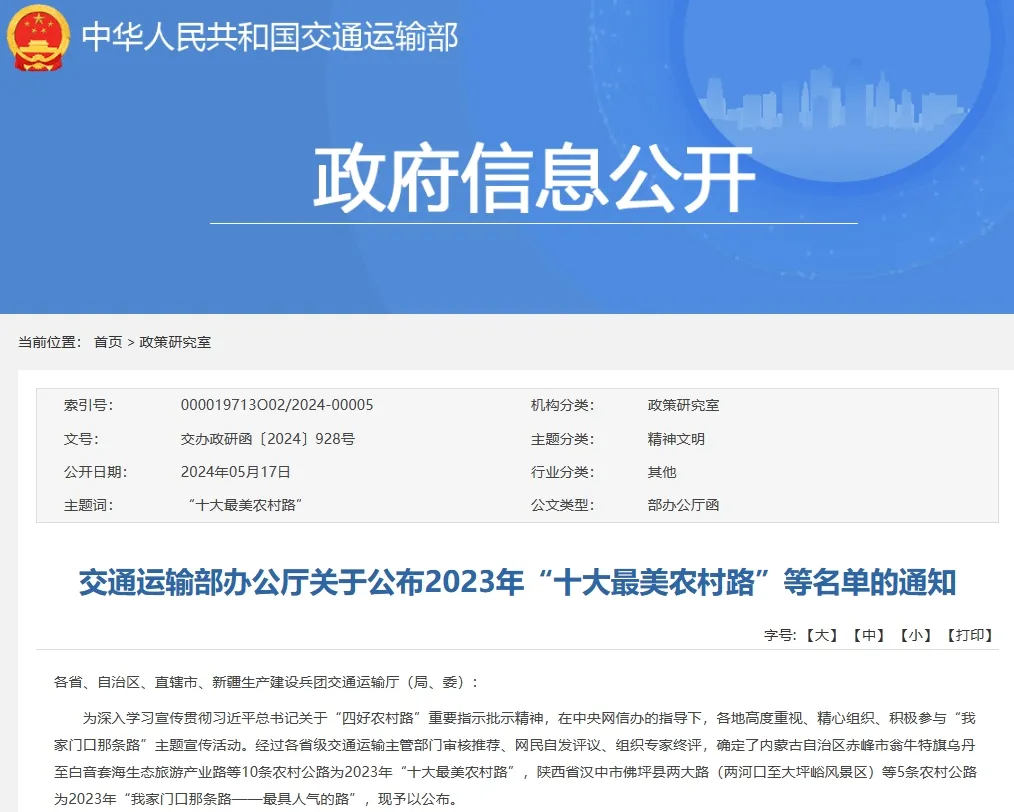Click the 主题词 label
The width and height of the screenshot is (1014, 812).
(x=89, y=505)
